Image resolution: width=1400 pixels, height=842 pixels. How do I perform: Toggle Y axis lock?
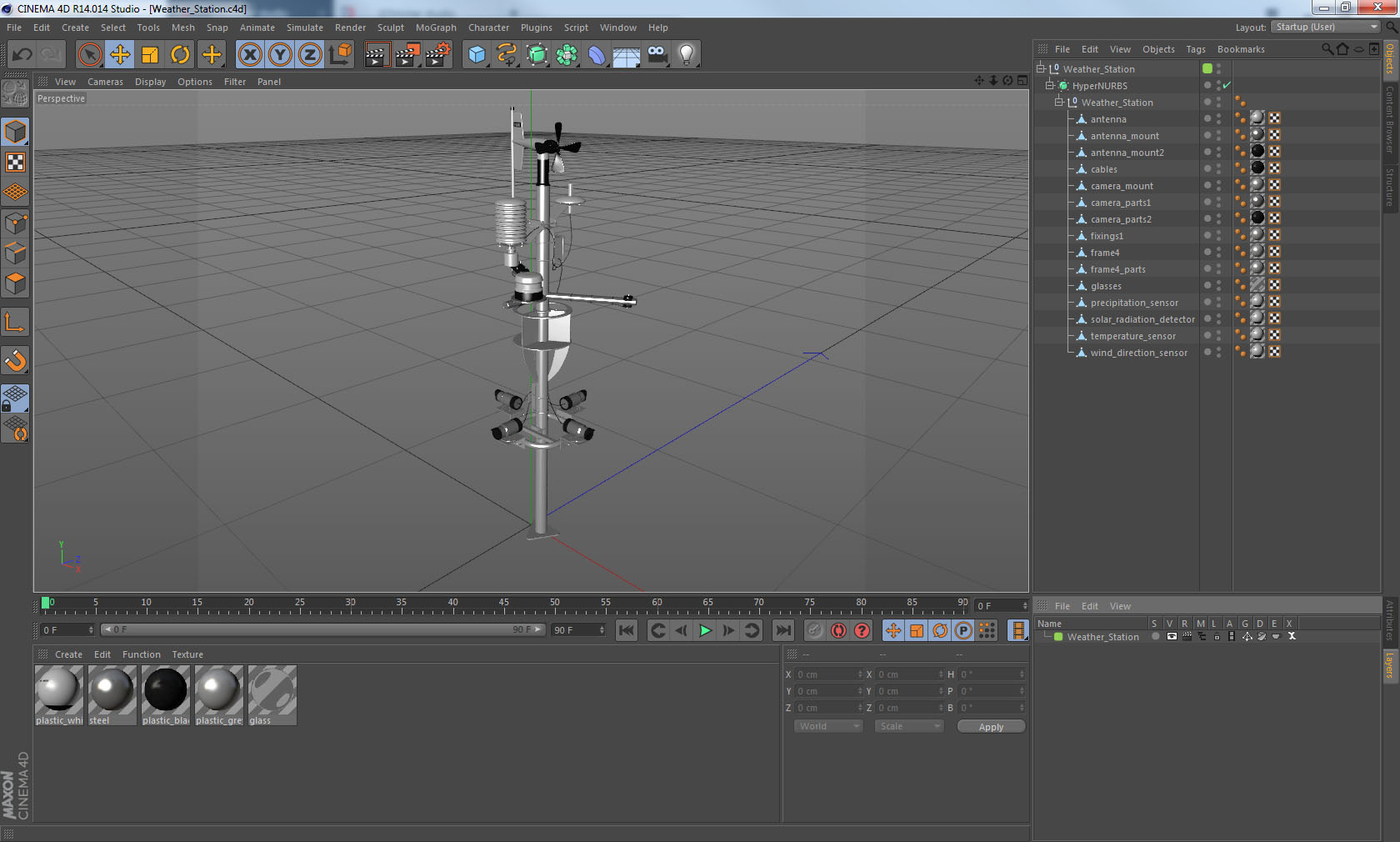[x=280, y=55]
